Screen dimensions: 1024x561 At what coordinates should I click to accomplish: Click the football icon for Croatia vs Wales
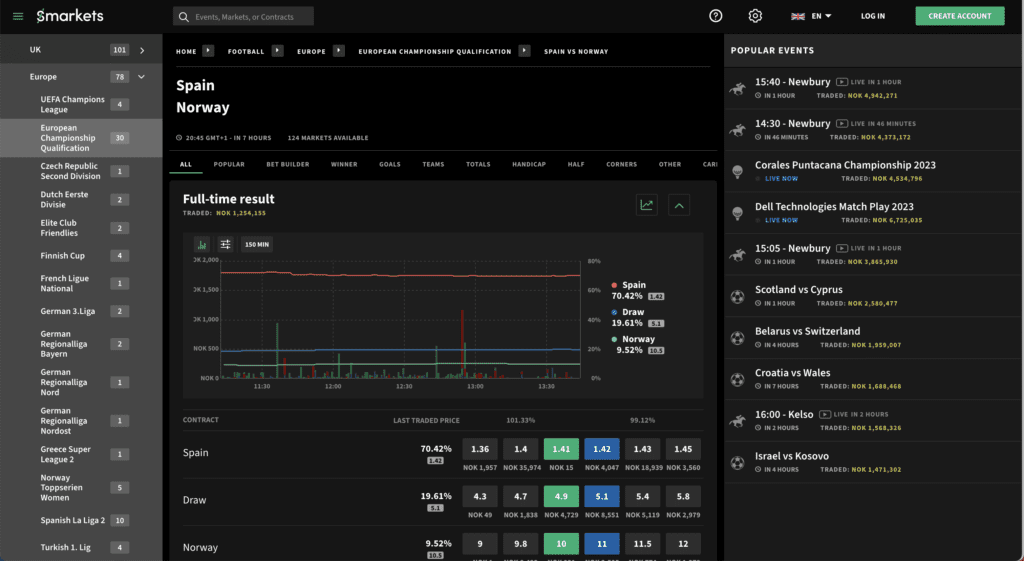737,379
